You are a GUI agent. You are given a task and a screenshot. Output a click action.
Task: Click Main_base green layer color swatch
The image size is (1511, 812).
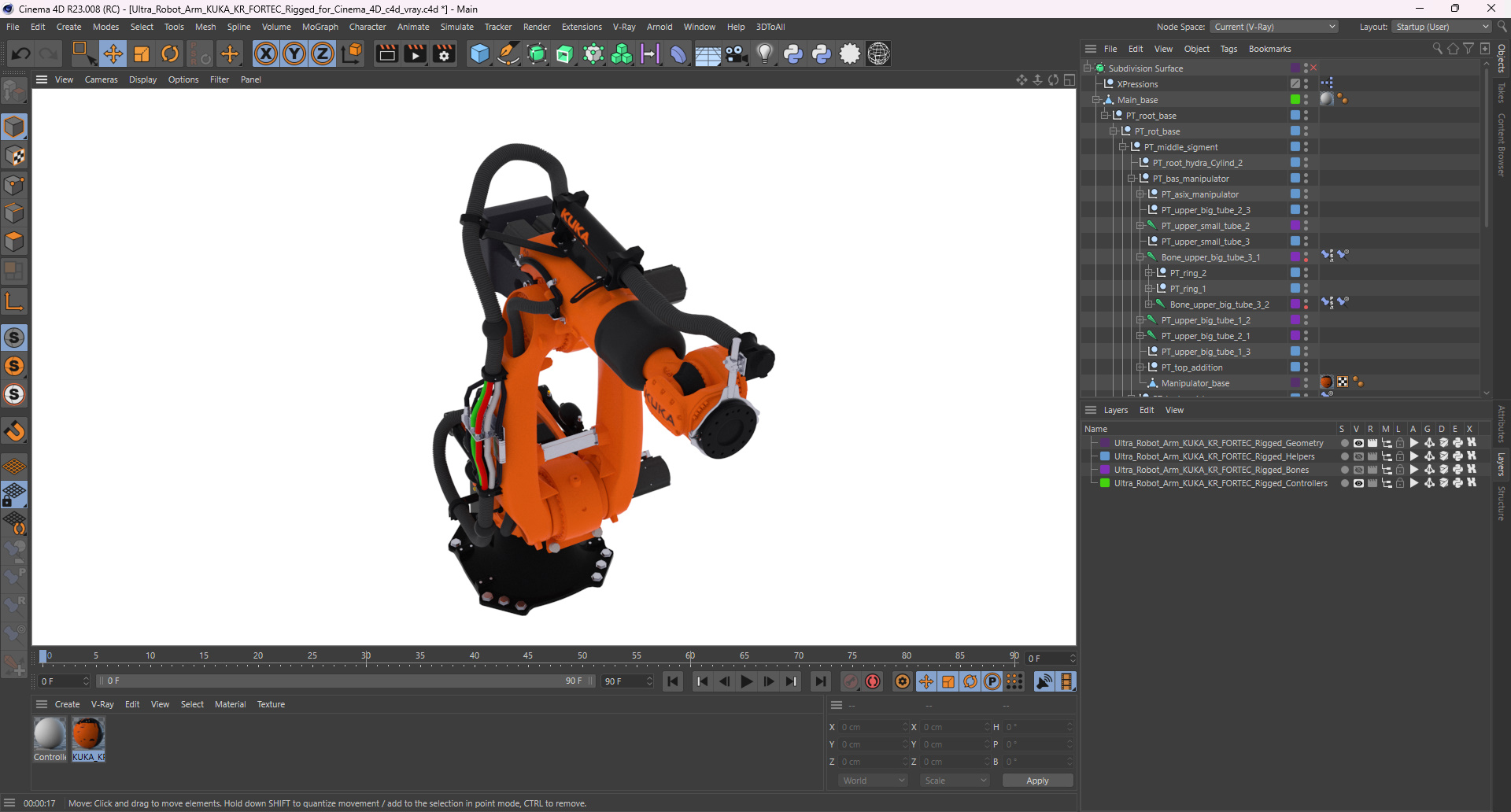click(x=1295, y=100)
